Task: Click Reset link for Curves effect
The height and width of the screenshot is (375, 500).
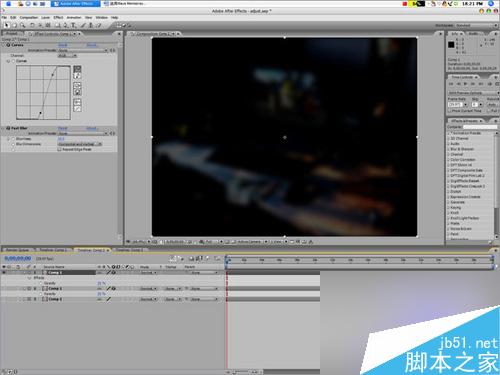Action: pos(63,45)
